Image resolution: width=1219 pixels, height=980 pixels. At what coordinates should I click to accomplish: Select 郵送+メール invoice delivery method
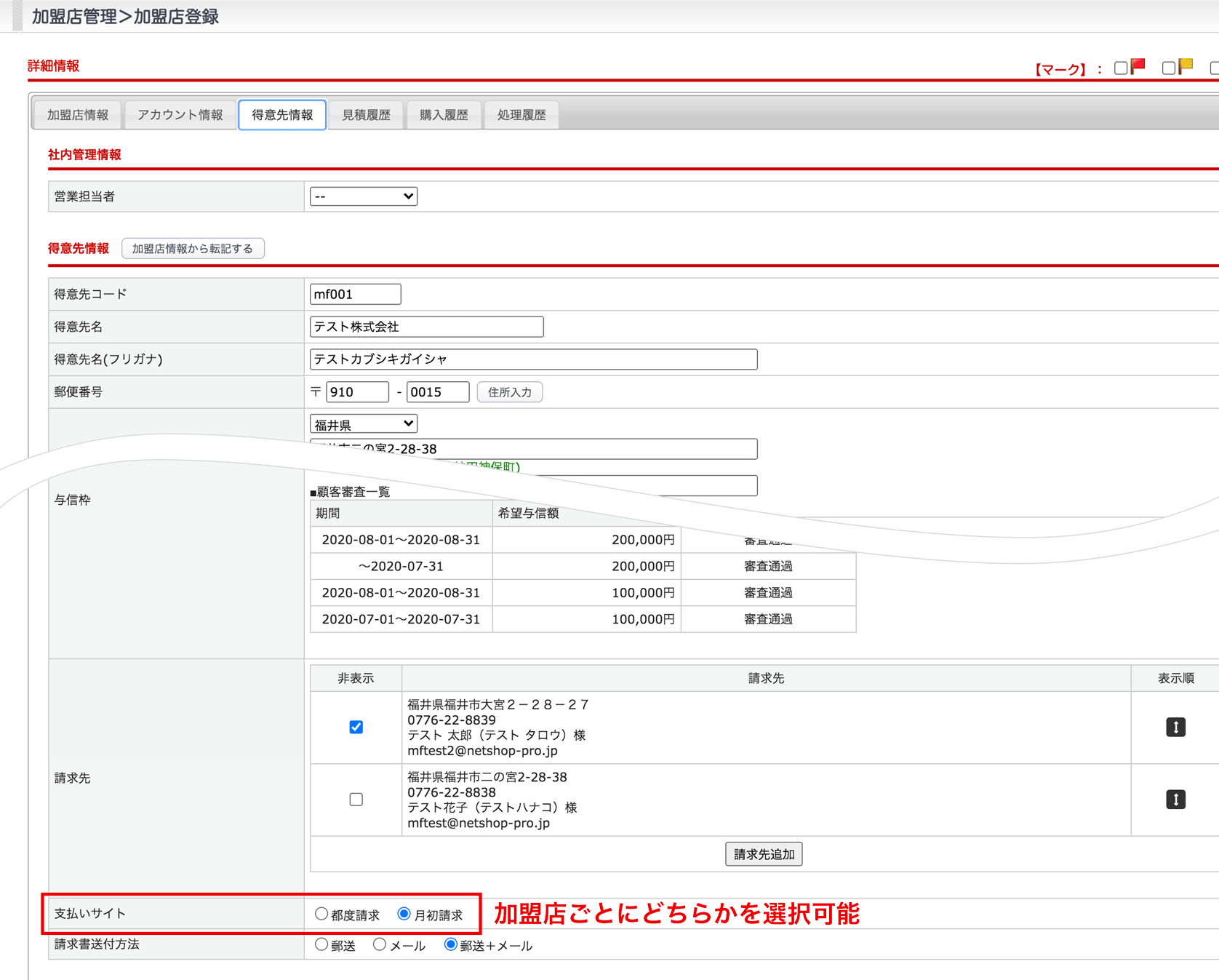click(x=451, y=944)
